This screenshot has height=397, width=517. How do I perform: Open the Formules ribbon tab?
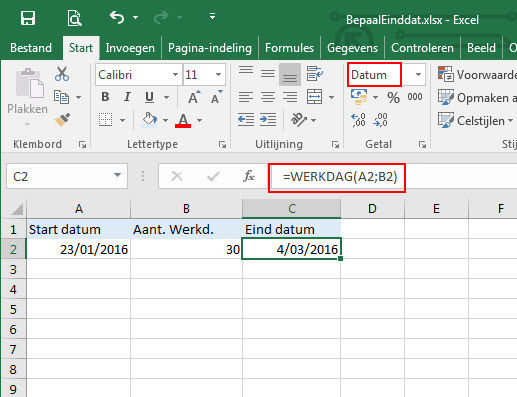(289, 48)
